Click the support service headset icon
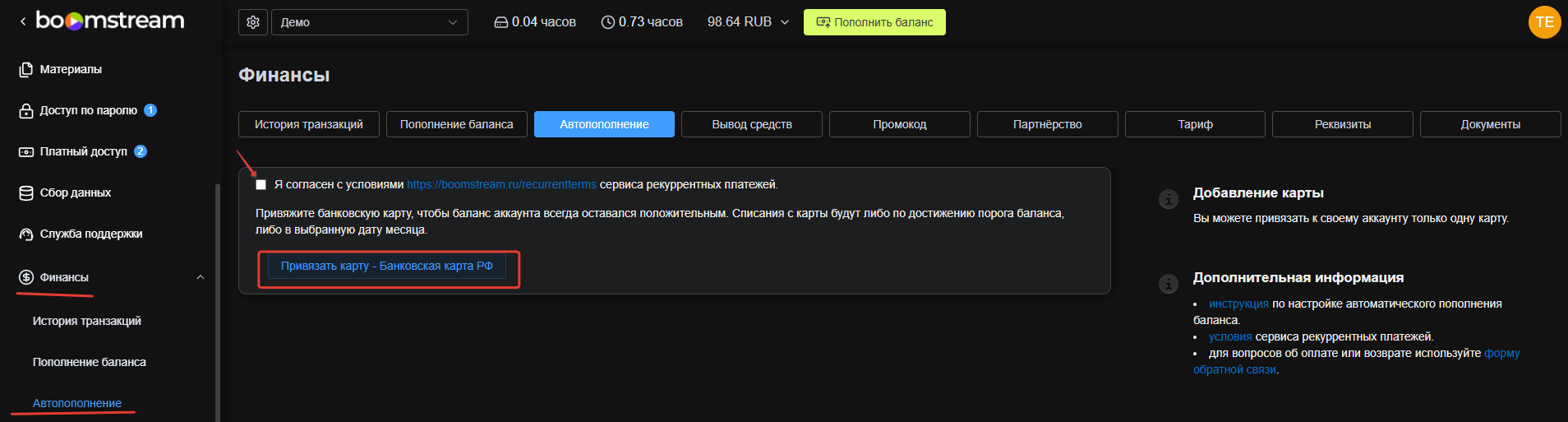Image resolution: width=1568 pixels, height=422 pixels. click(x=26, y=234)
